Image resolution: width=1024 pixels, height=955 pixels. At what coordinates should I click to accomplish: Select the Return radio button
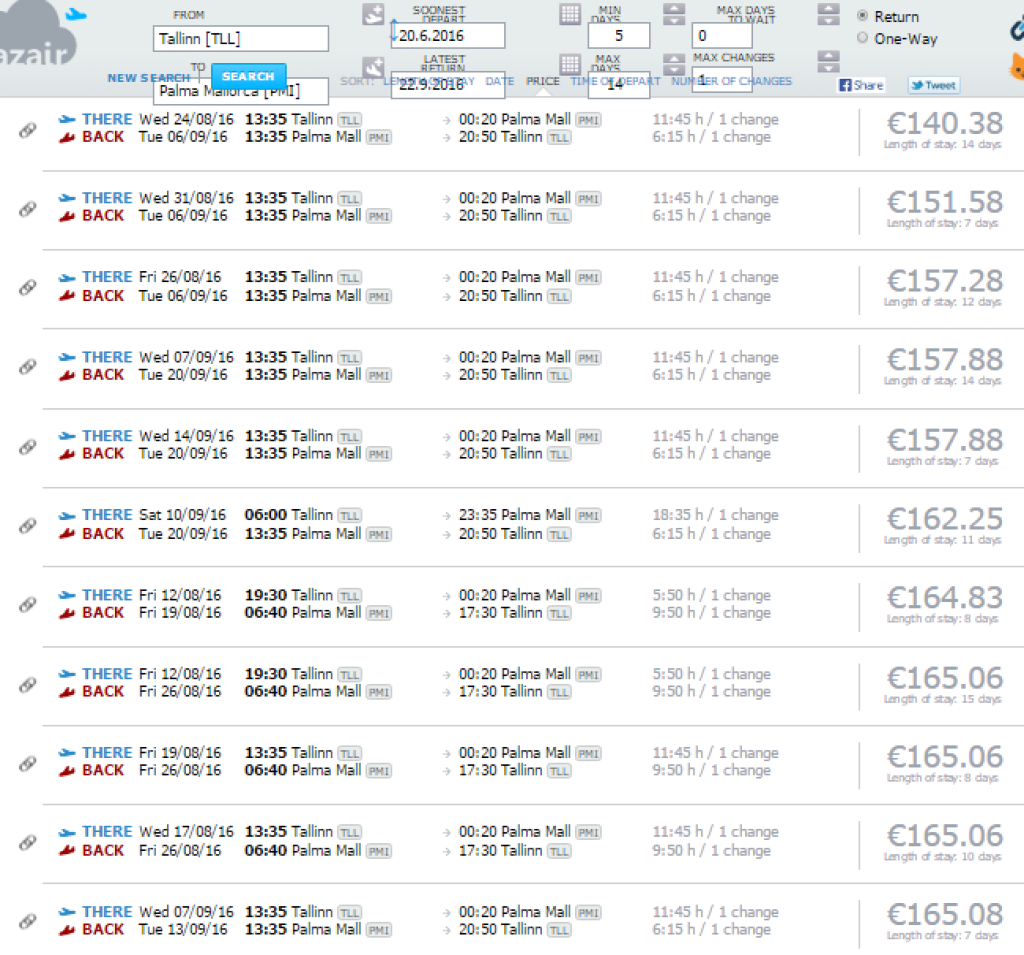coord(863,17)
